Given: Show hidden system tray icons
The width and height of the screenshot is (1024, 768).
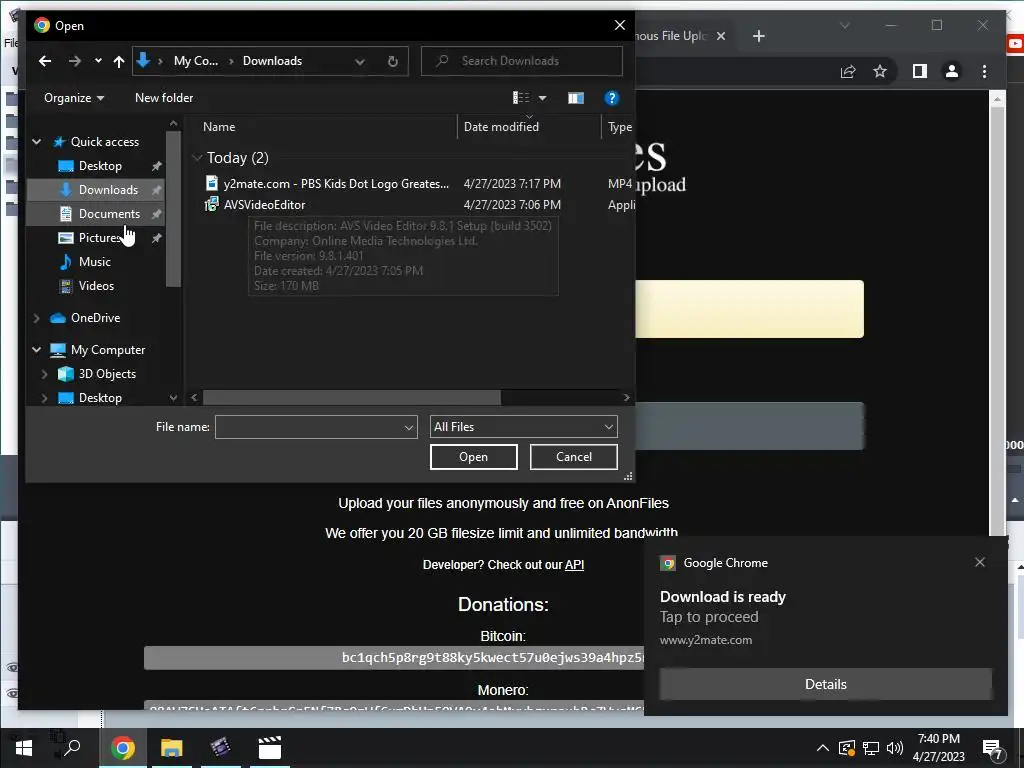Looking at the screenshot, I should point(823,748).
